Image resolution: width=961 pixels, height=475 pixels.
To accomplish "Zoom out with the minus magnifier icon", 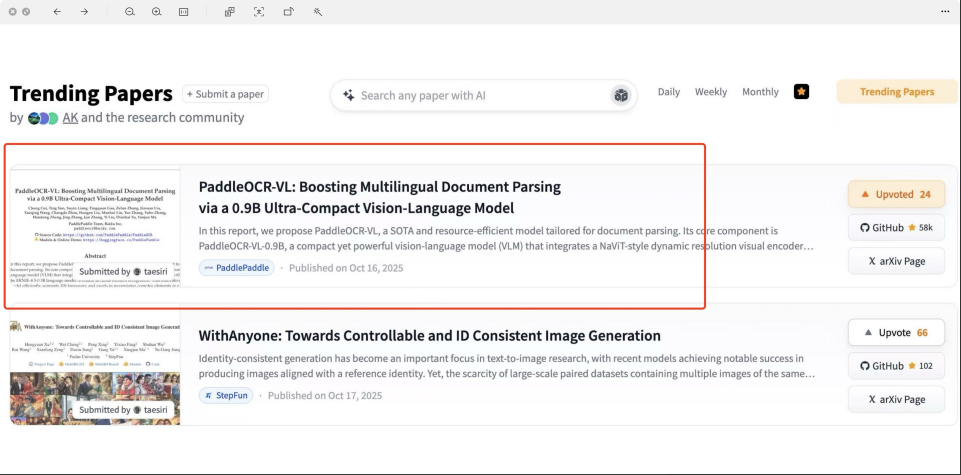I will (x=129, y=12).
